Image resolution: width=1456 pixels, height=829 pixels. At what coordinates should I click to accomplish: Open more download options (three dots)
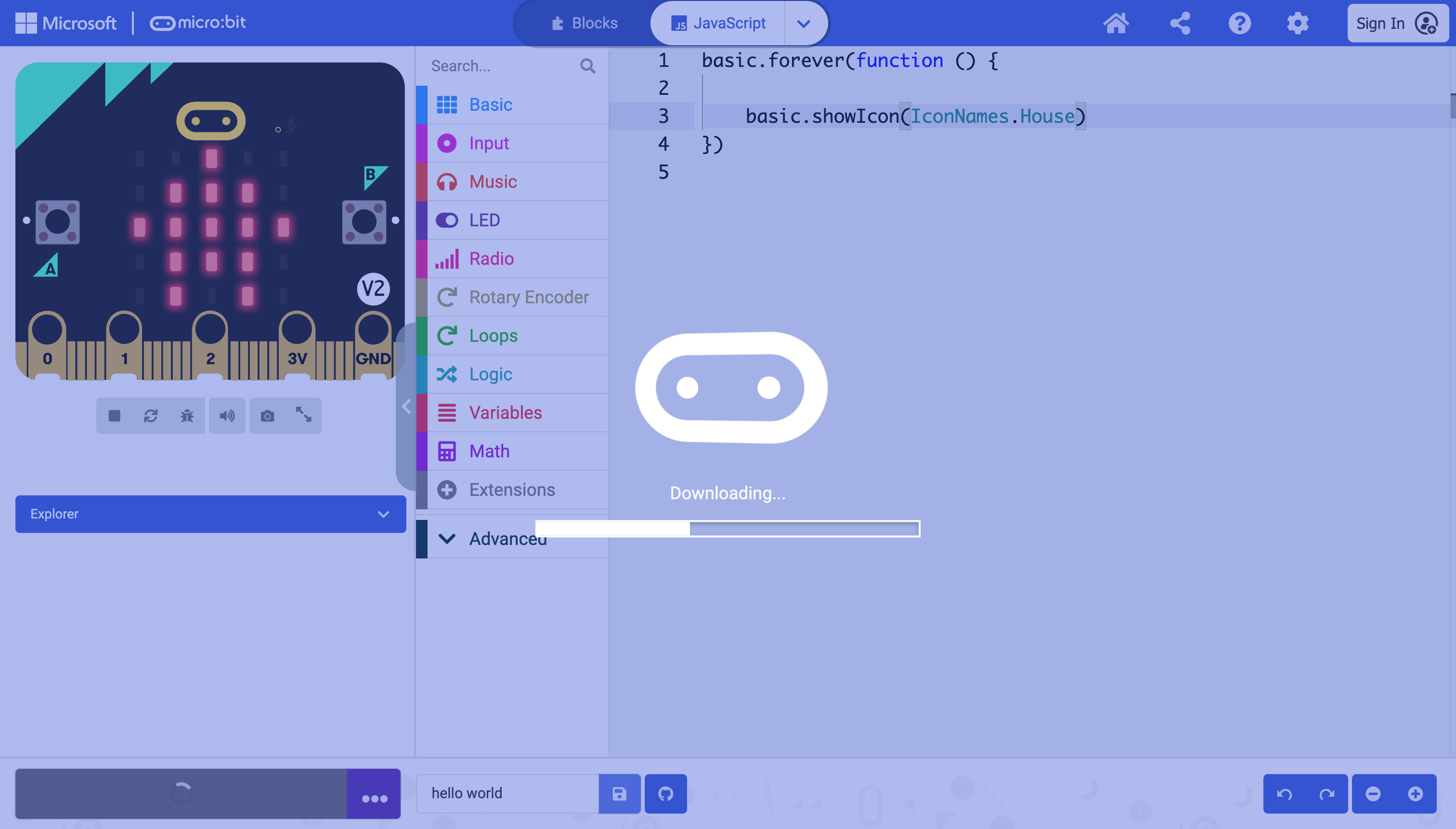click(x=374, y=794)
